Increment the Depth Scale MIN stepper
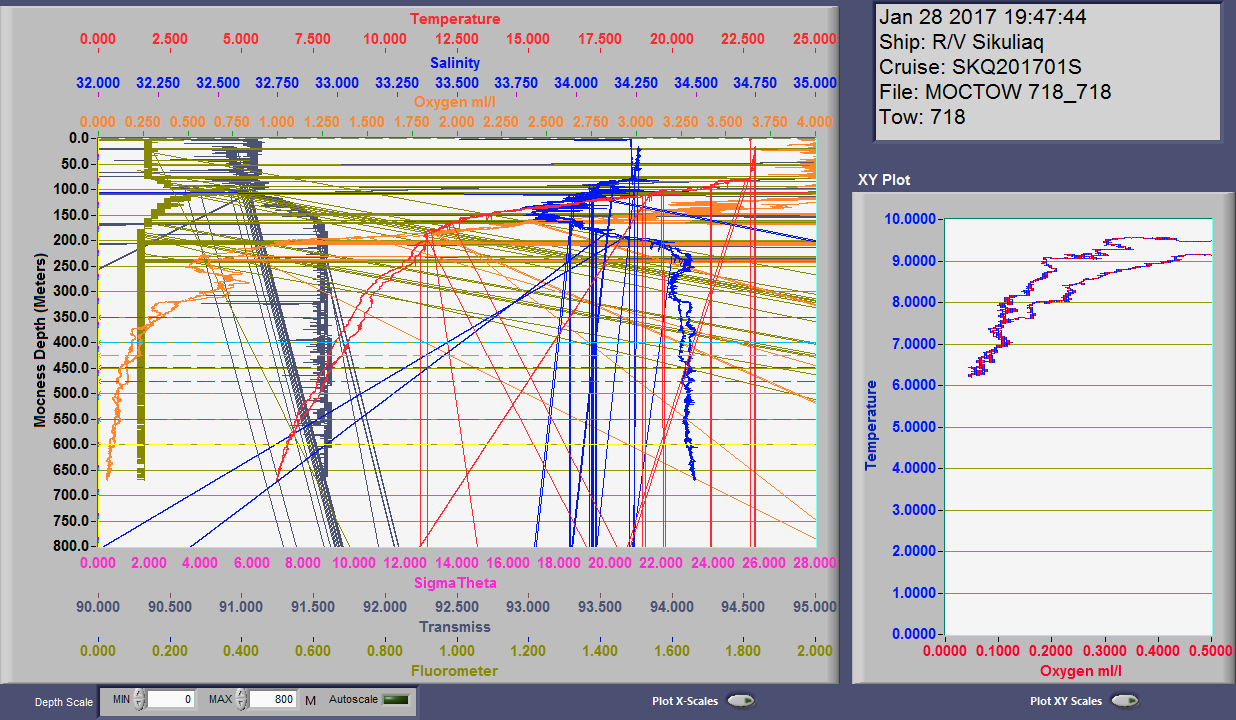The height and width of the screenshot is (720, 1236). point(139,695)
